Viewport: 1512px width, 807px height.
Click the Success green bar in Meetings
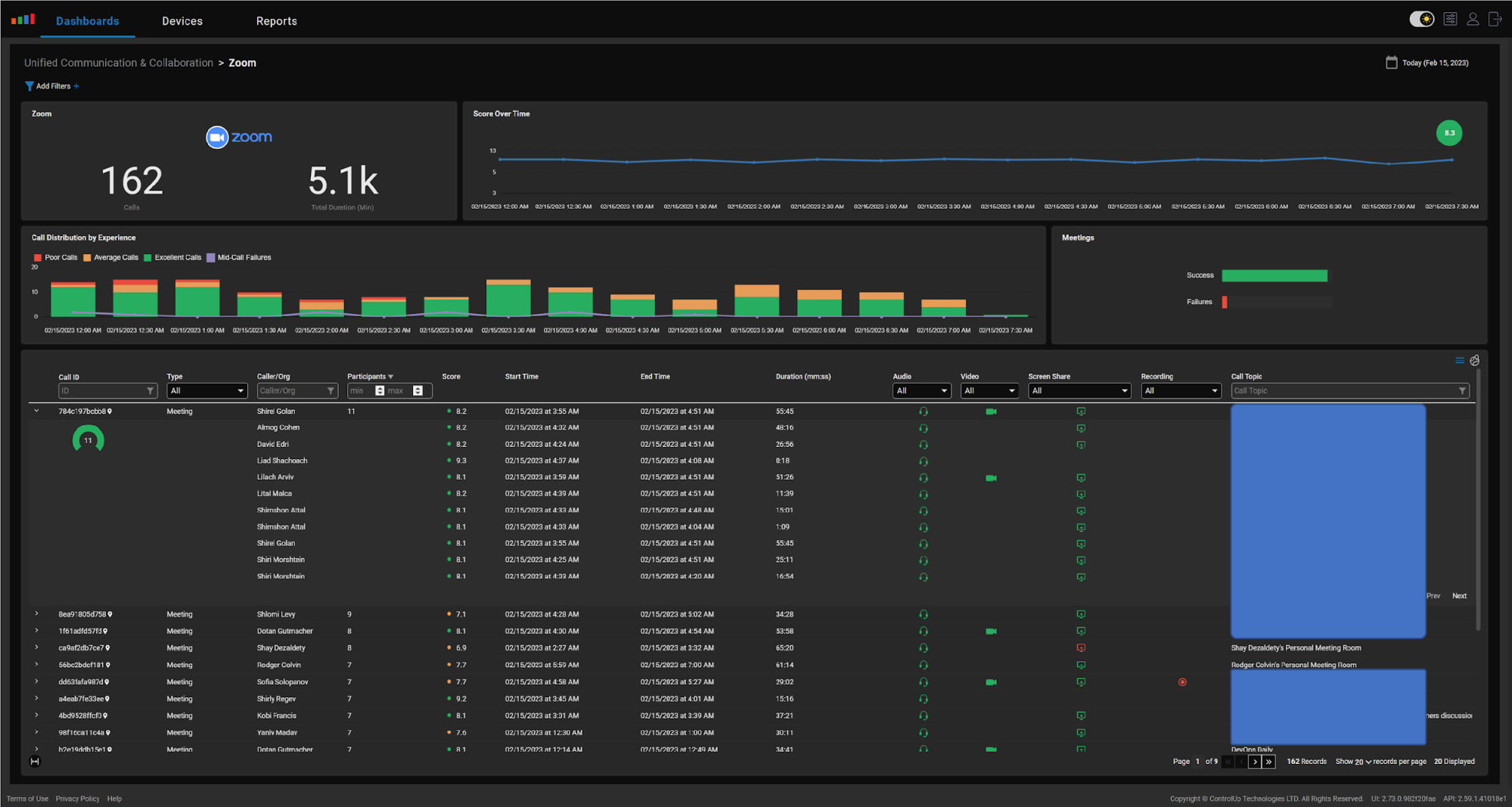click(1274, 275)
